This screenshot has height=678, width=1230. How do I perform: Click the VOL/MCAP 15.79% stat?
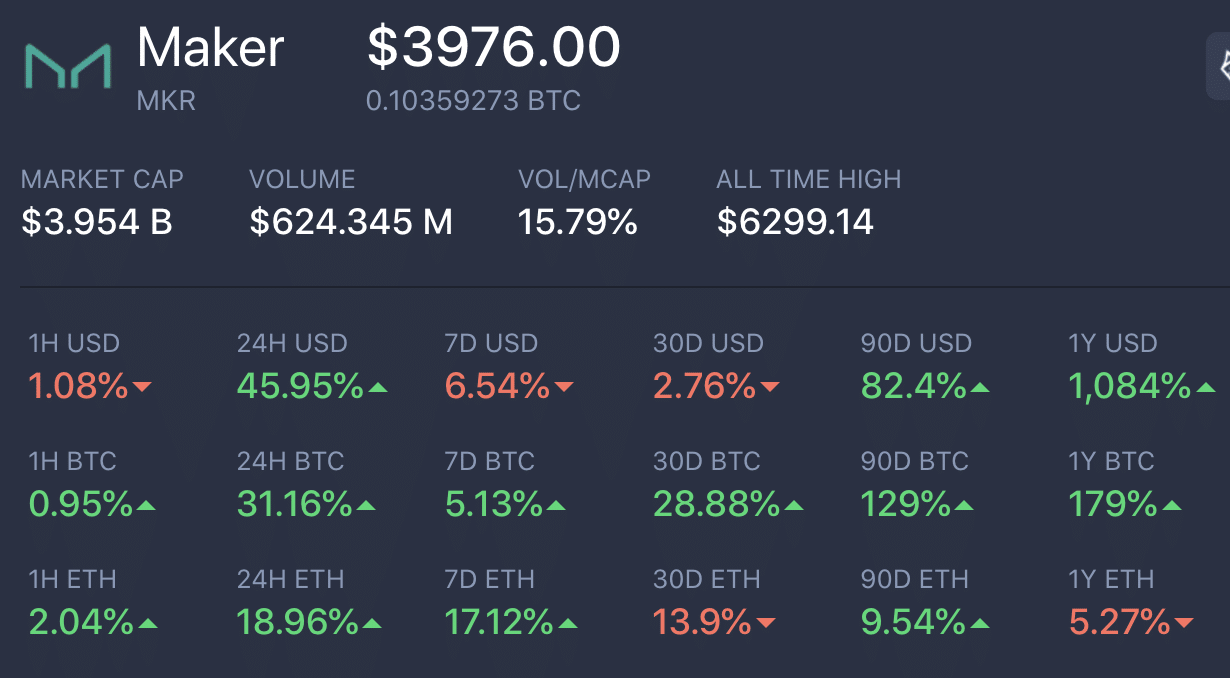[x=578, y=222]
